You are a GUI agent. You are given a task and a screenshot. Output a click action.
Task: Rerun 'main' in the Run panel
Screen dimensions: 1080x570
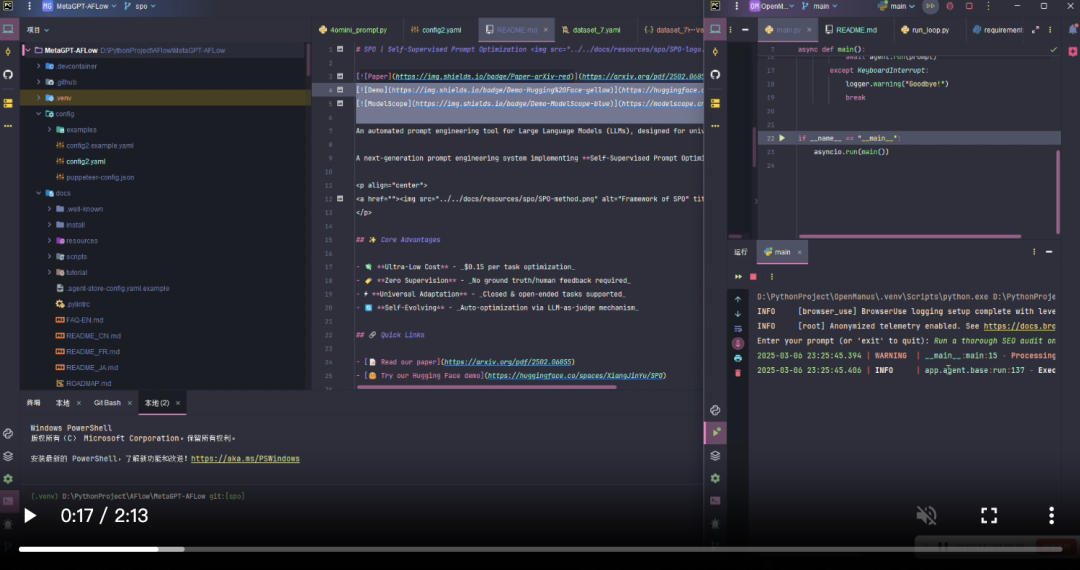point(738,277)
